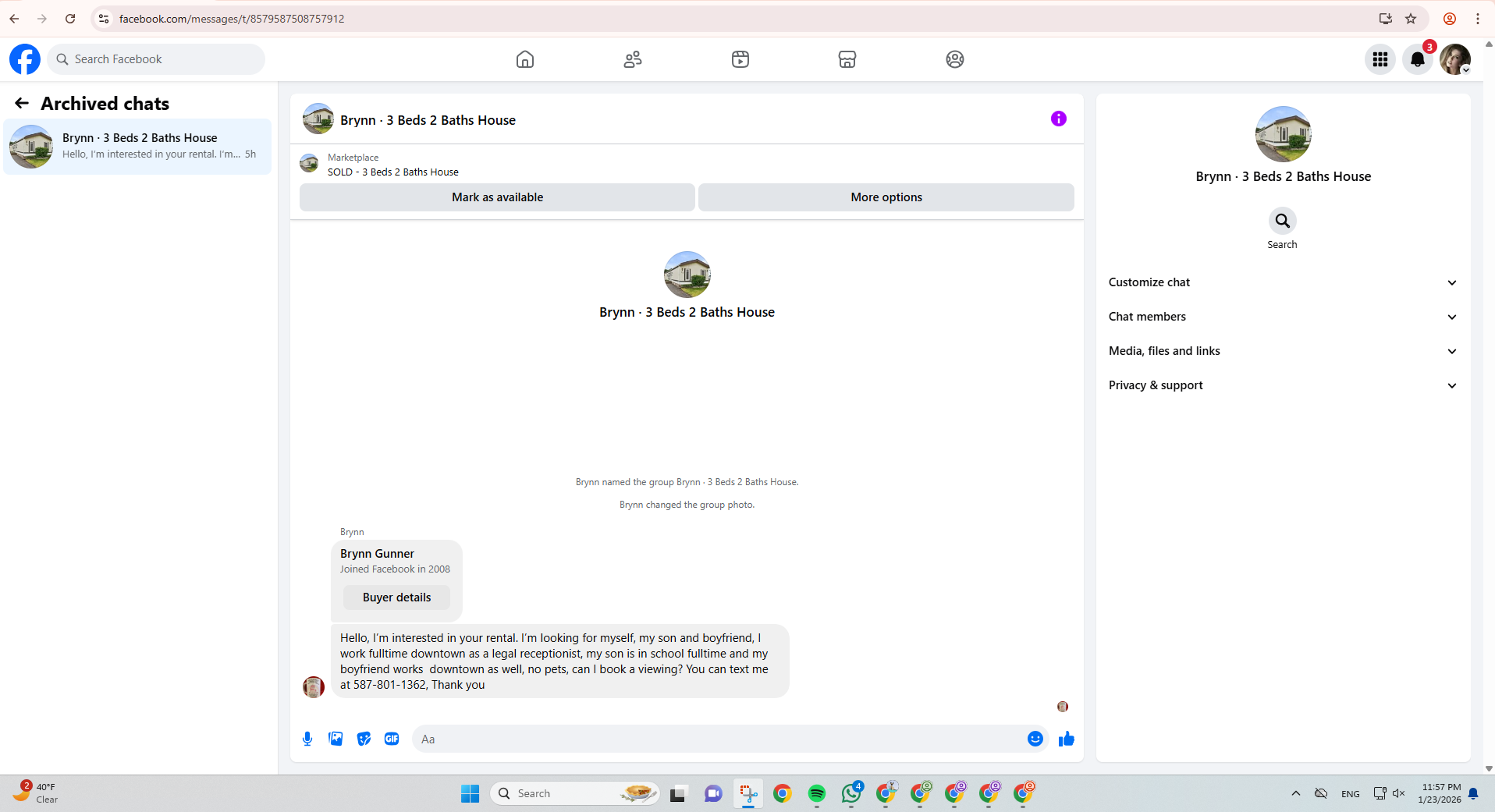Bookmark this page with star icon

coord(1411,19)
